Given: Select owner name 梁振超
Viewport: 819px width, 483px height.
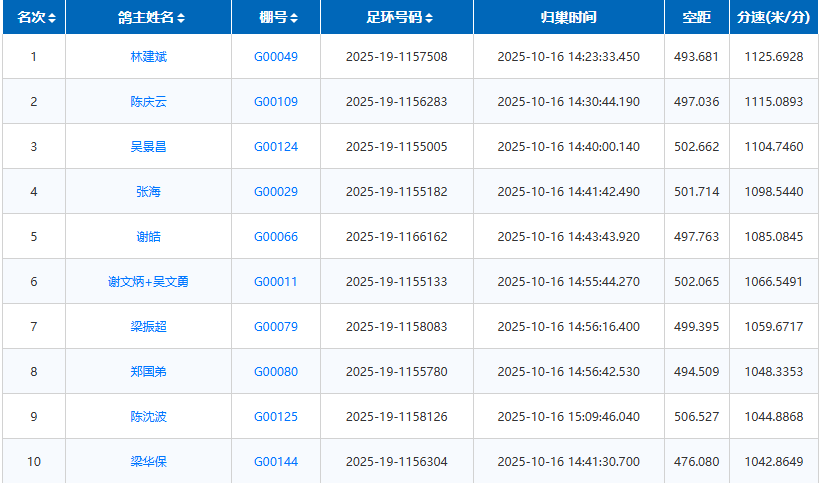Looking at the screenshot, I should point(148,327).
